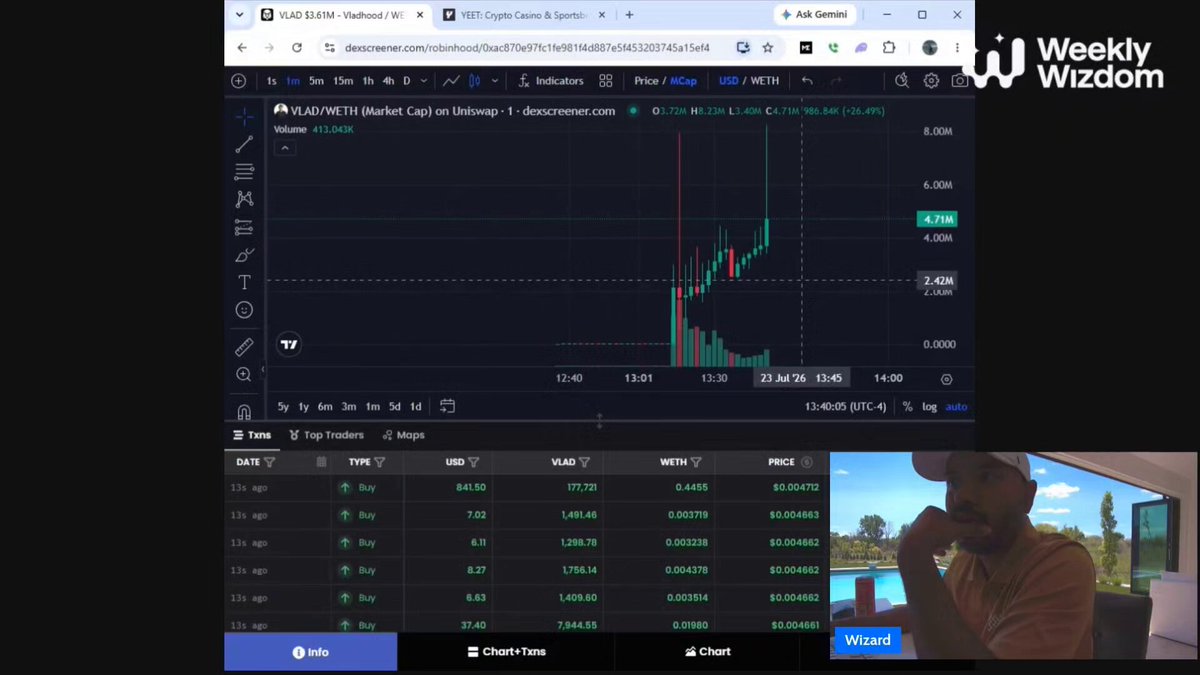Open the Chrome extensions puzzle icon
Viewport: 1200px width, 675px height.
pyautogui.click(x=888, y=47)
